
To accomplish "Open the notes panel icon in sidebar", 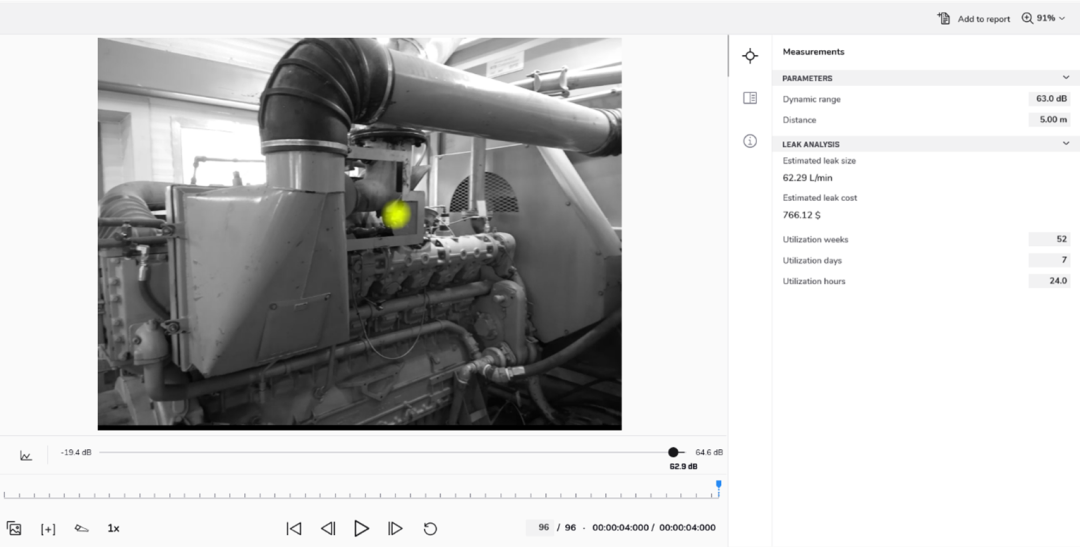I will [750, 98].
